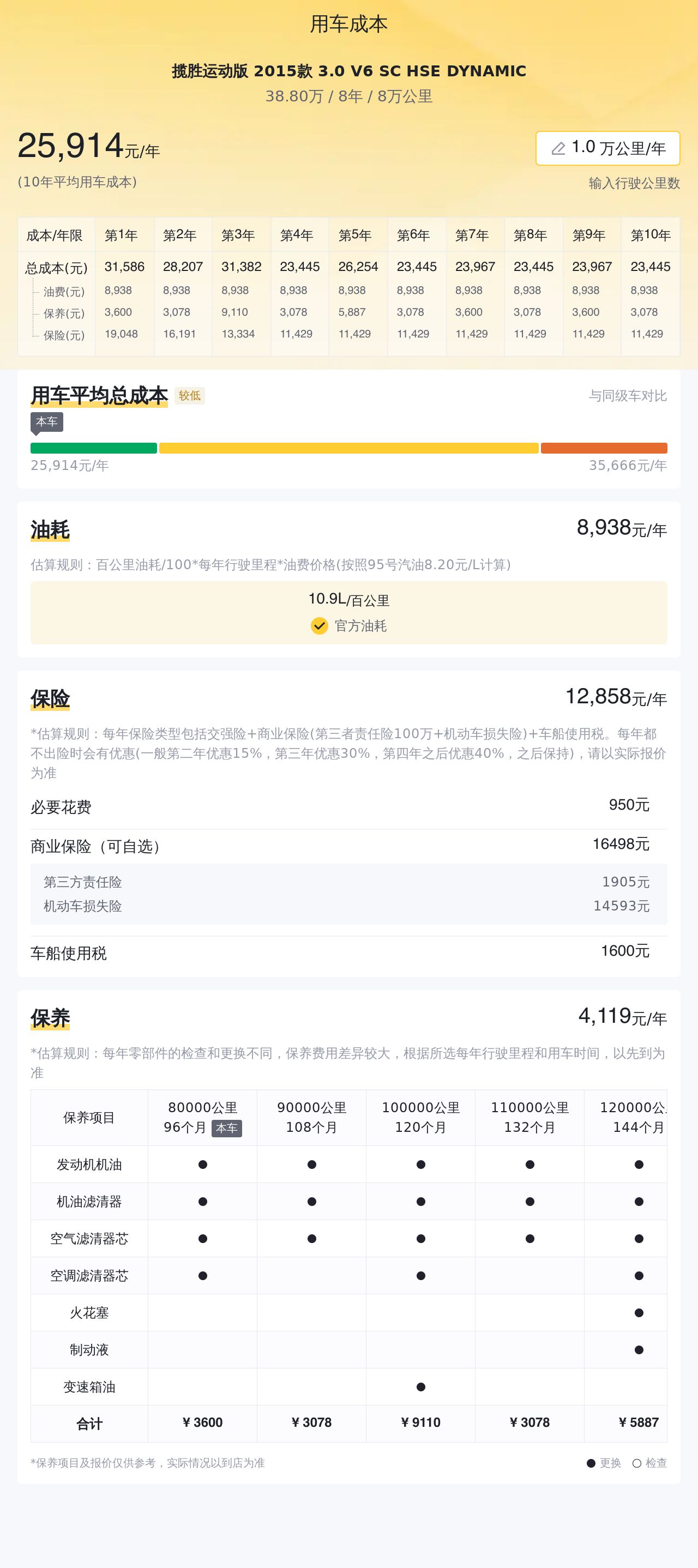Select the 110000公里 132个月 column header

click(529, 1118)
